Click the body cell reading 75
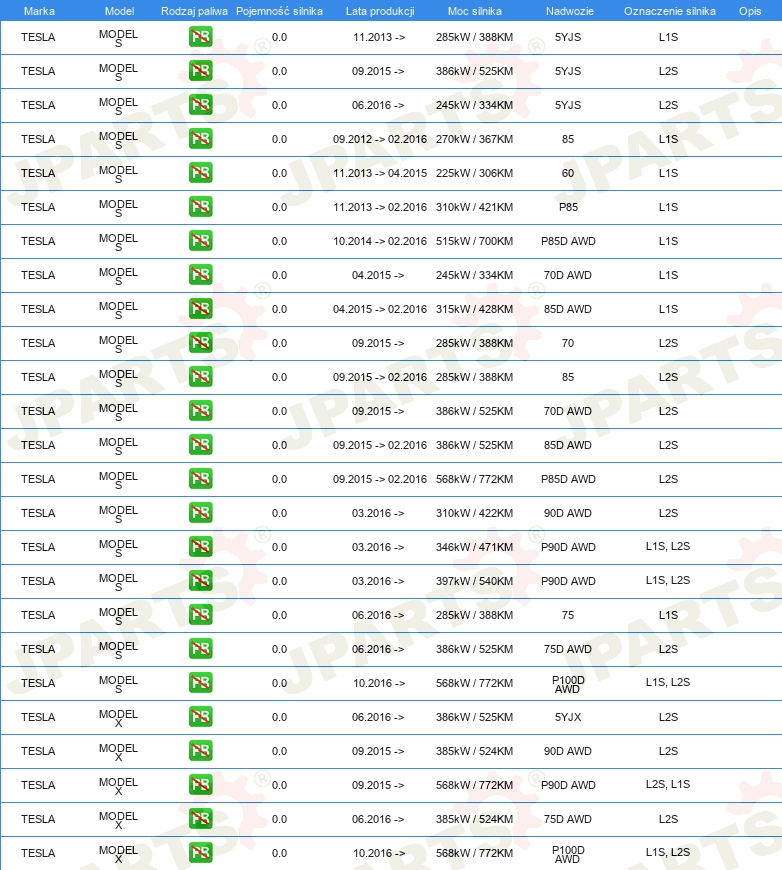782x870 pixels. point(568,615)
